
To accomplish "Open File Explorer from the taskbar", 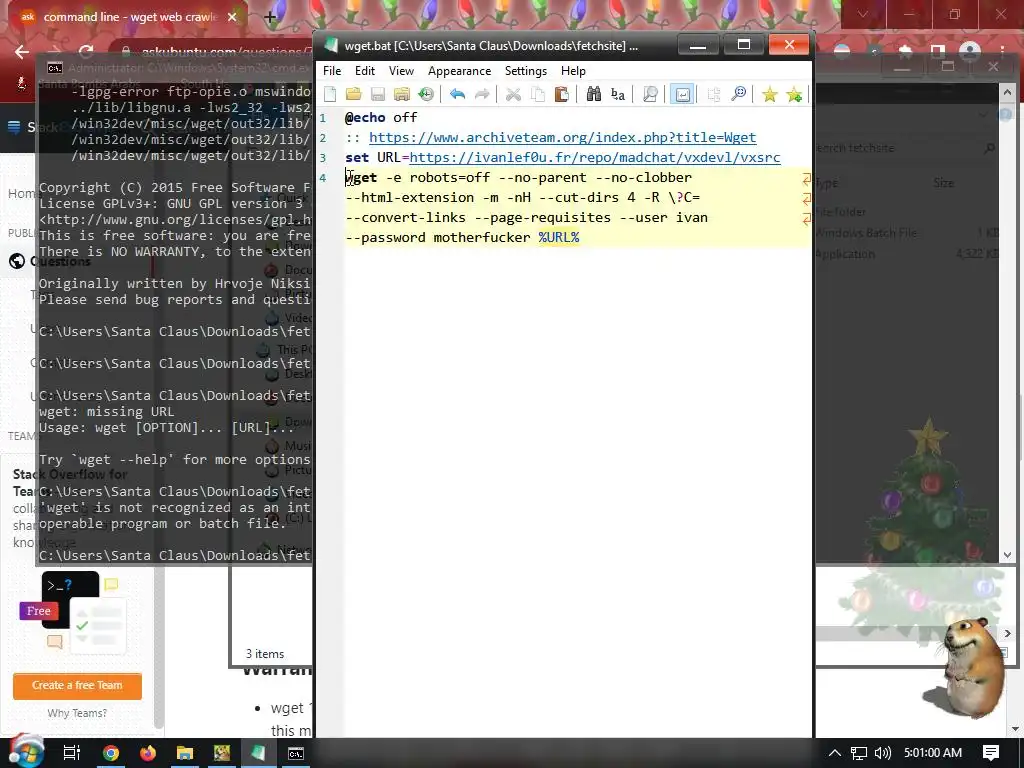I will click(x=185, y=754).
